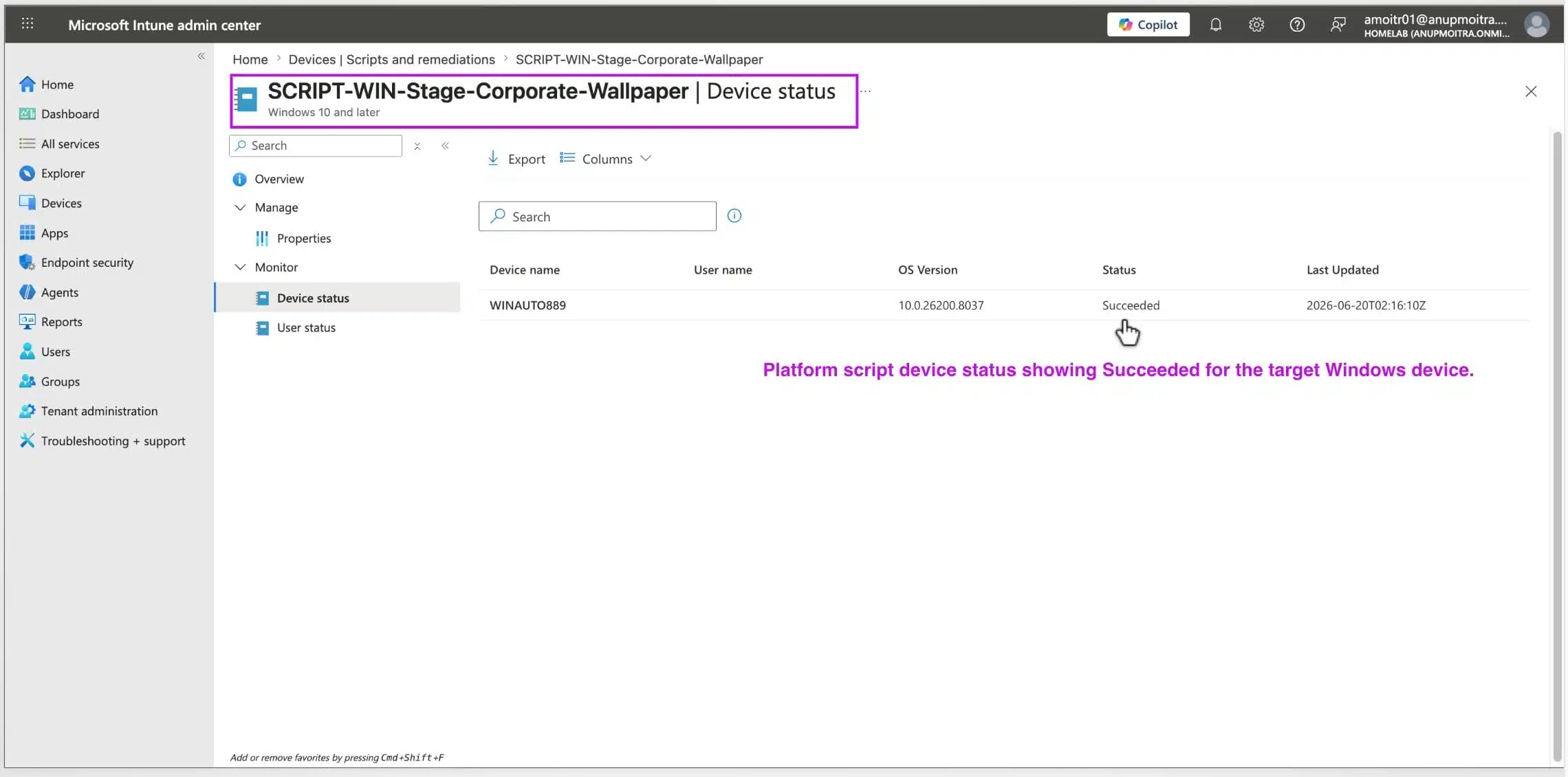Clear the resource menu search
Viewport: 1568px width, 777px height.
tap(417, 146)
